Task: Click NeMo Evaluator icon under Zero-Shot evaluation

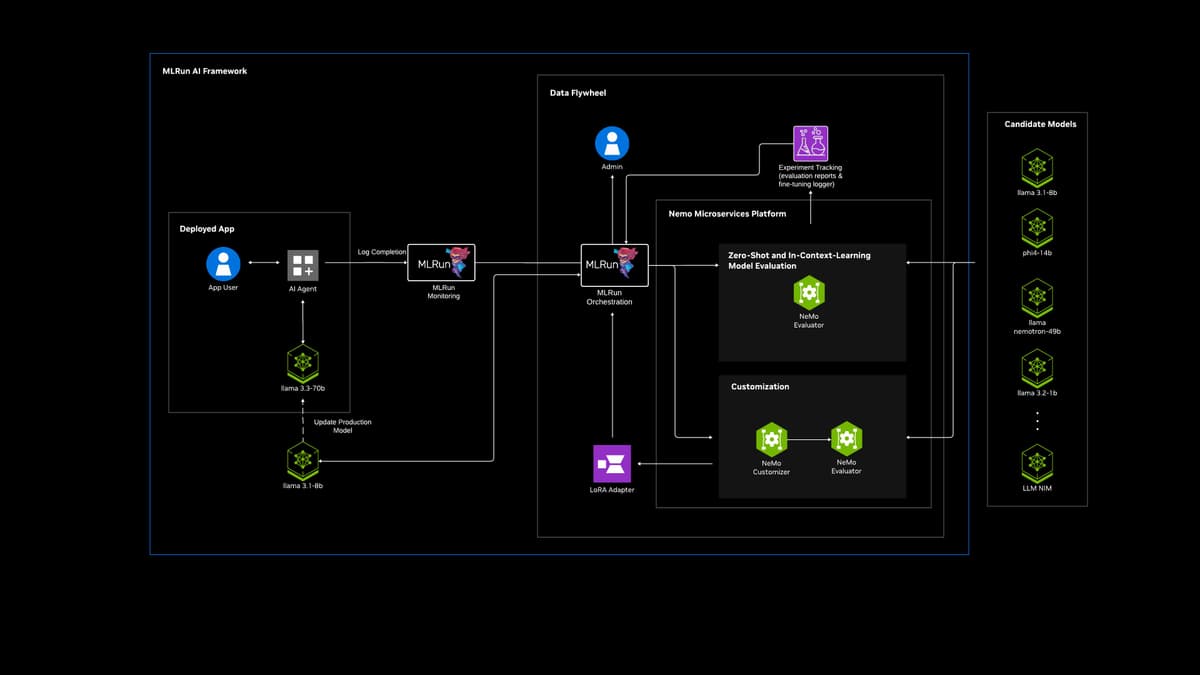Action: [x=809, y=292]
